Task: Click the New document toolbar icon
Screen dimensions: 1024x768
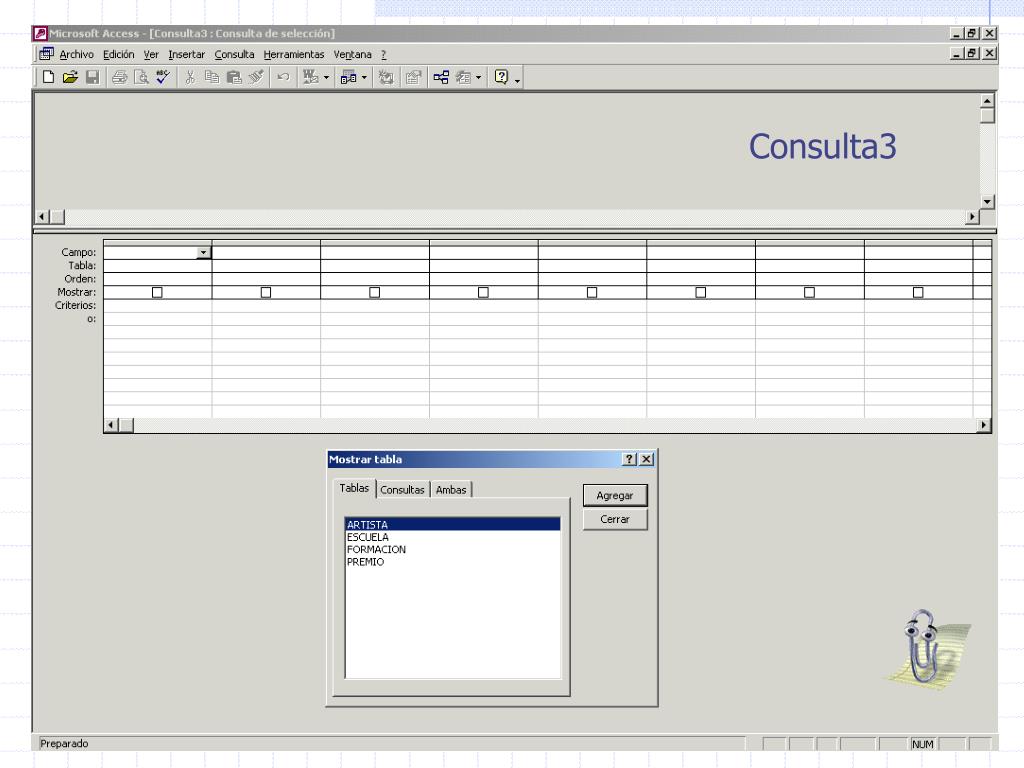Action: click(49, 77)
